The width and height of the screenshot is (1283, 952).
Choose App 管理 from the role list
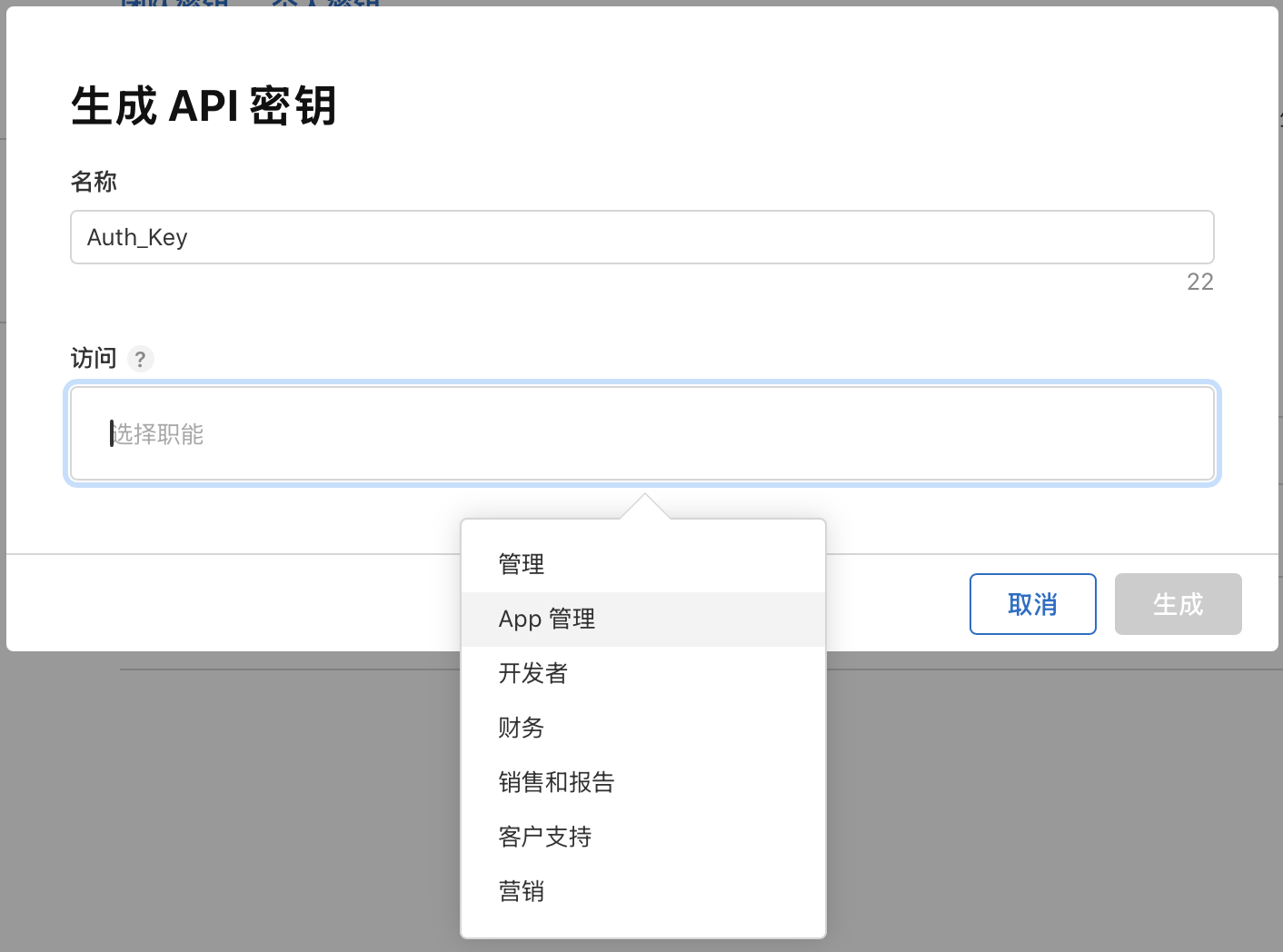coord(643,619)
